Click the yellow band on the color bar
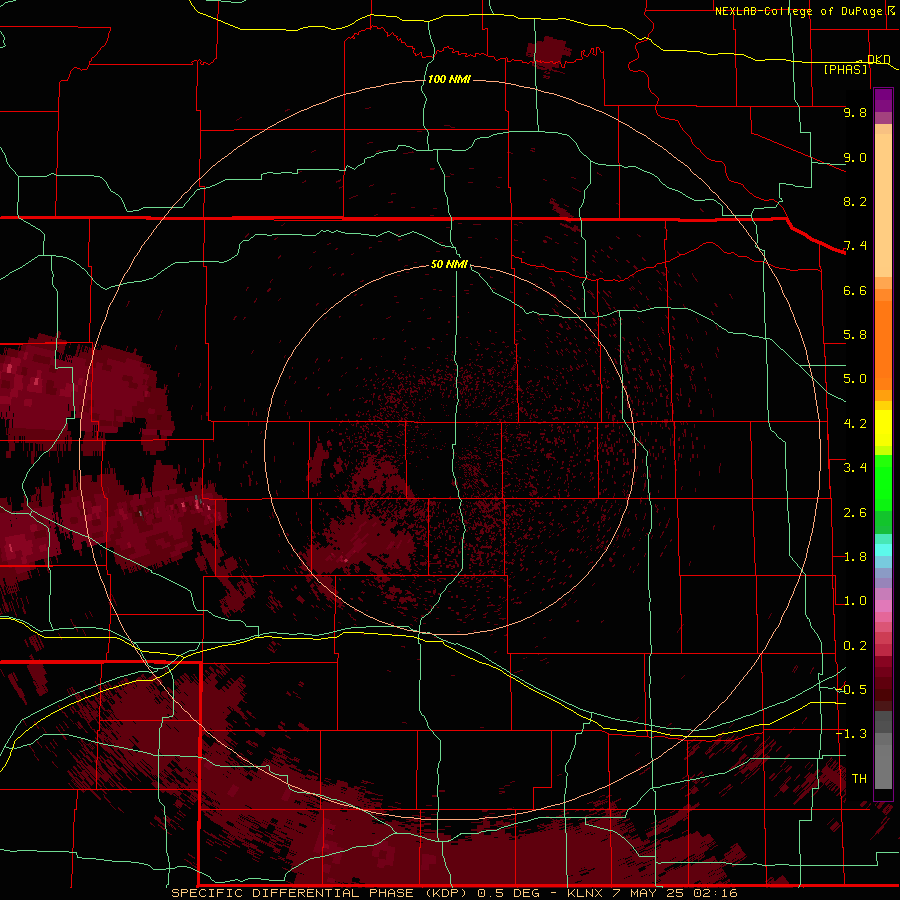This screenshot has width=900, height=900. pyautogui.click(x=883, y=427)
